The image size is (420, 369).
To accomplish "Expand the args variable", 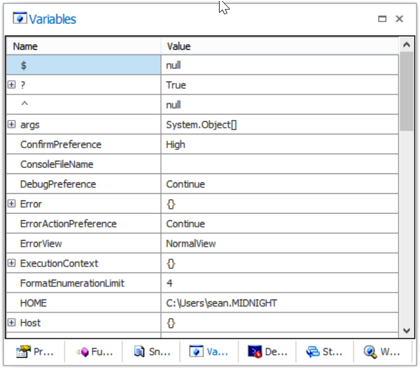I will [x=12, y=124].
